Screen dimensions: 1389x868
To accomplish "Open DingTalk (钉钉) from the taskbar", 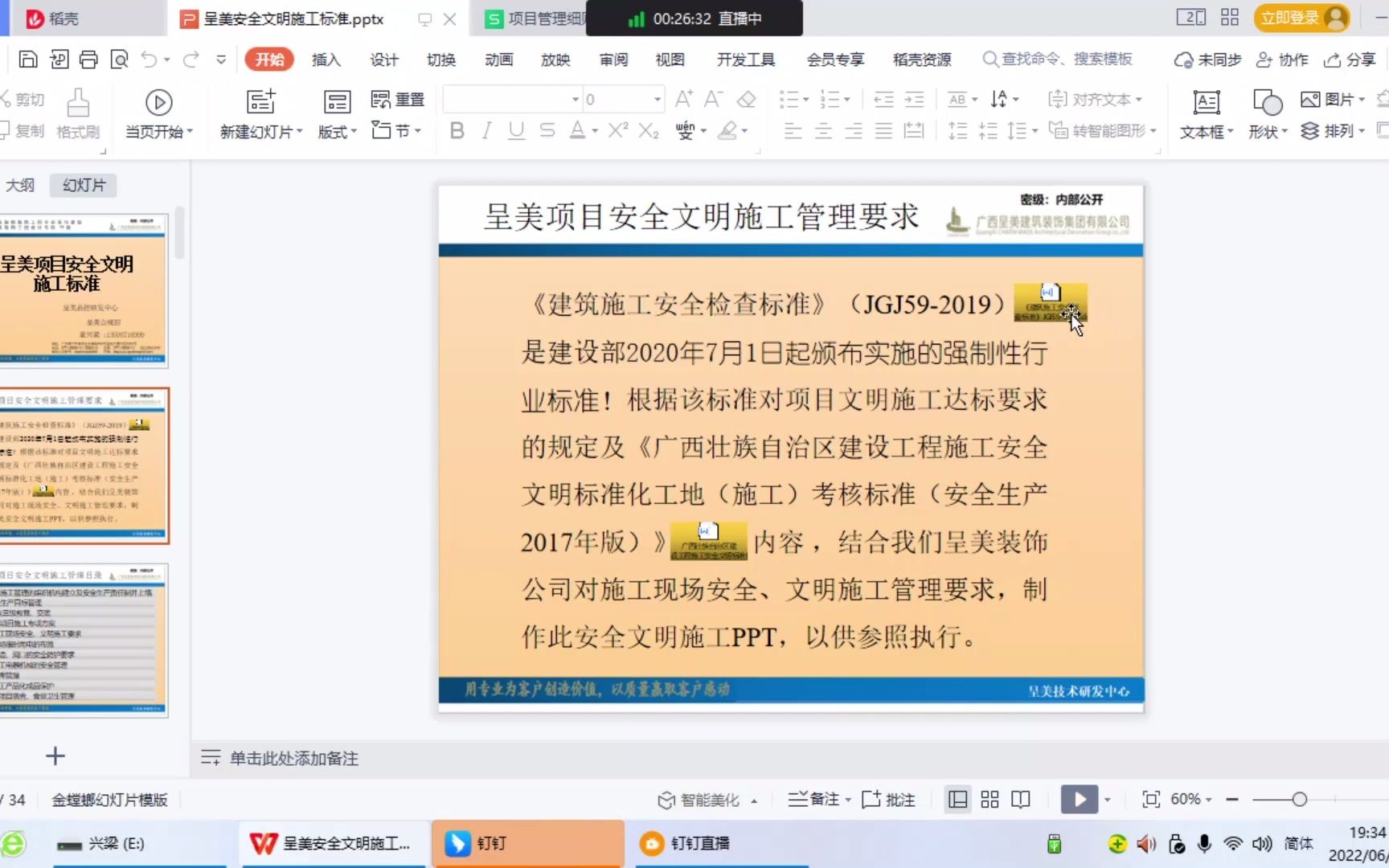I will 528,843.
